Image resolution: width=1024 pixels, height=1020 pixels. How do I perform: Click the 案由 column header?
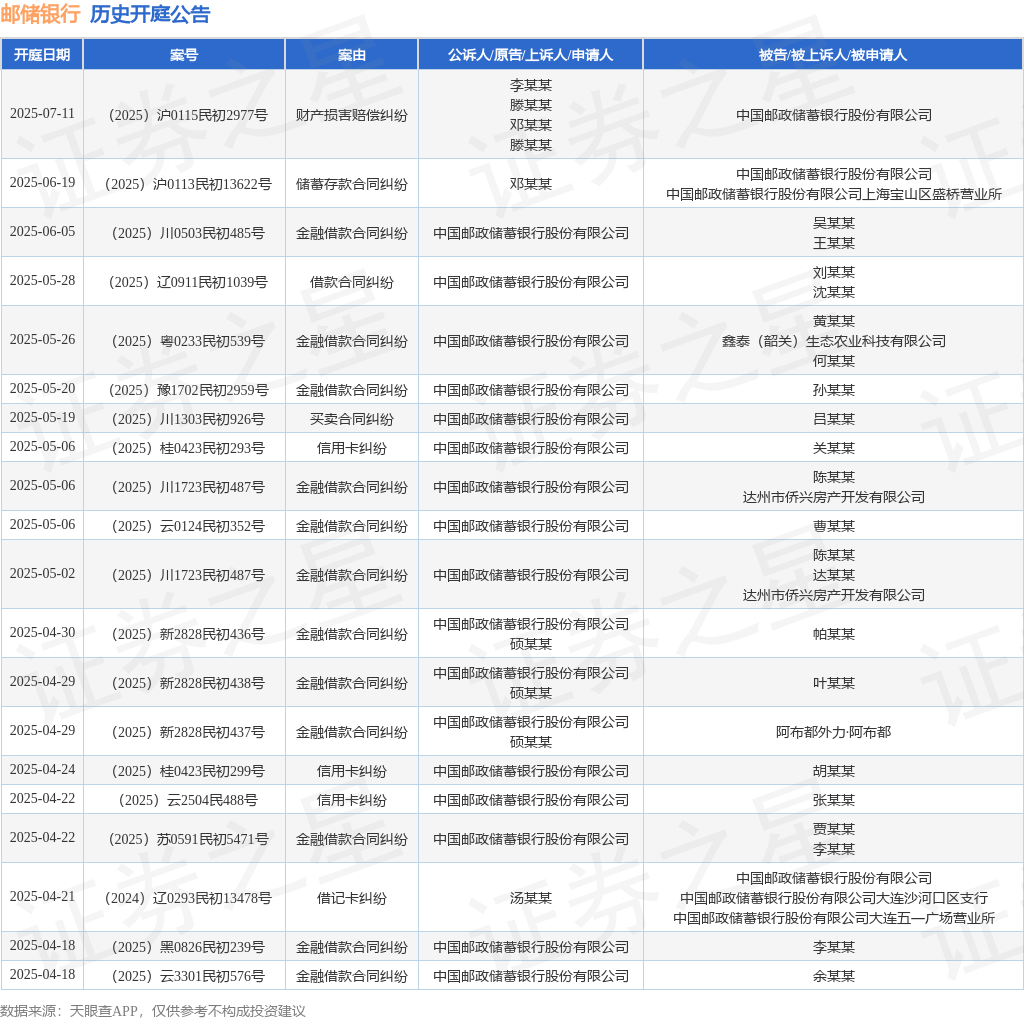tap(351, 55)
